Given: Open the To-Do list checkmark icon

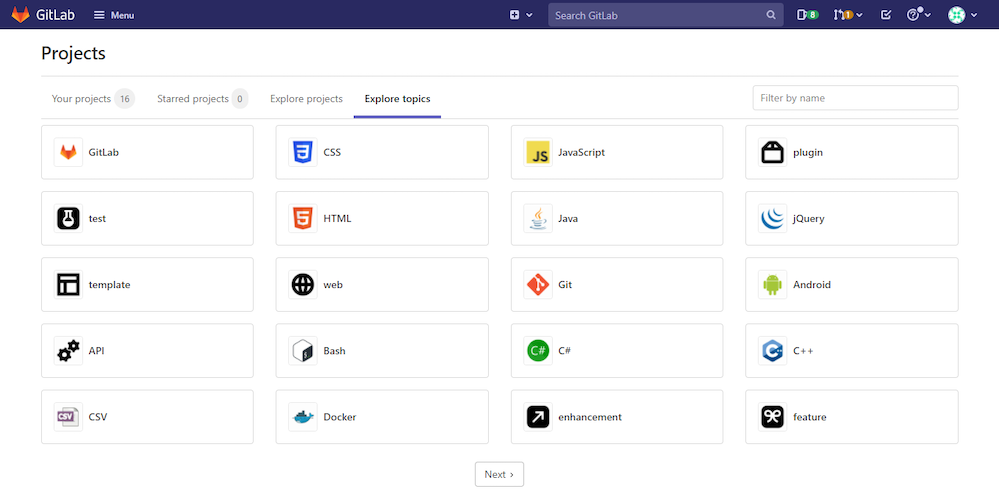Looking at the screenshot, I should coord(886,15).
